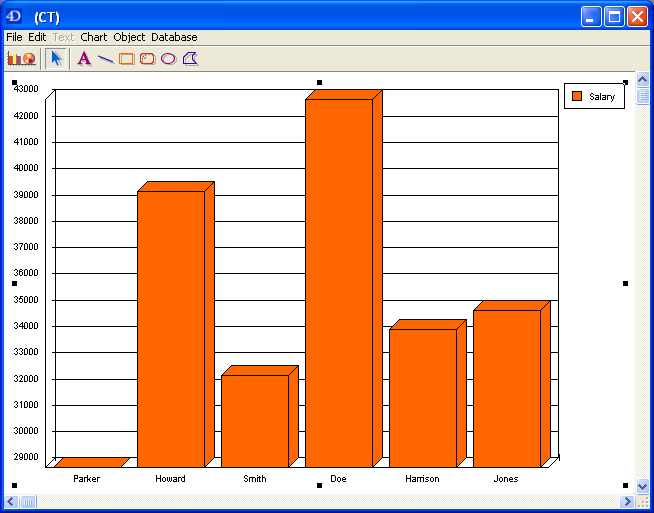
Task: Choose the oval drawing tool
Action: point(168,59)
